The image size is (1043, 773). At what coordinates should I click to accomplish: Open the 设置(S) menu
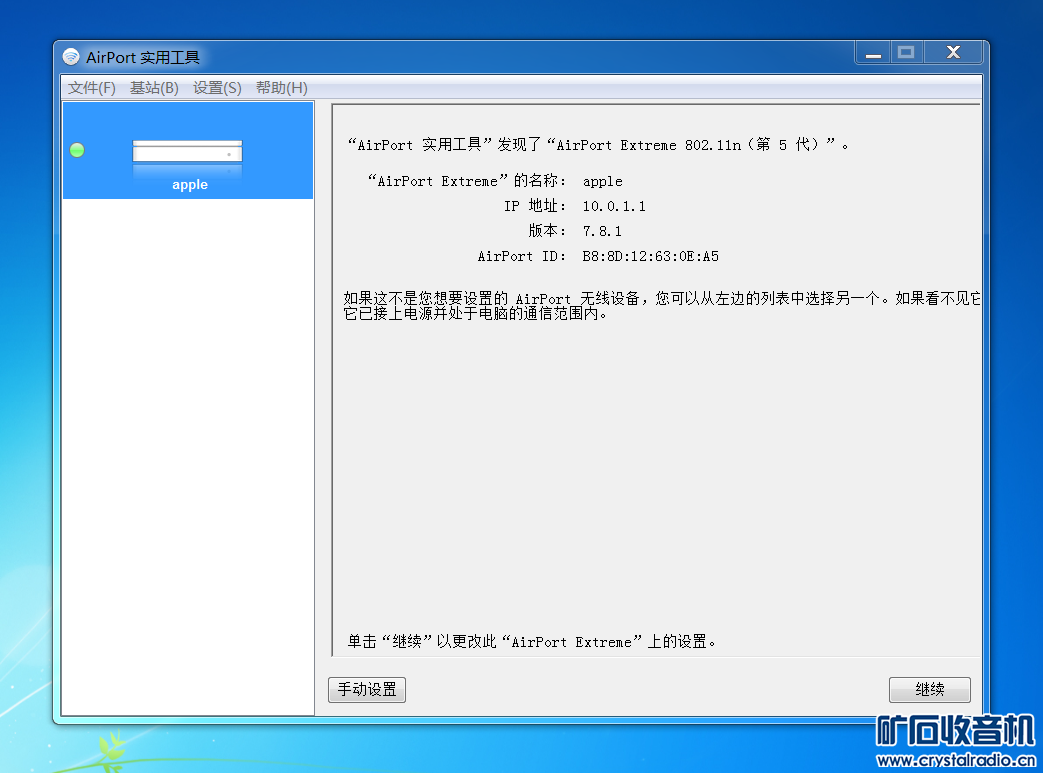[218, 88]
